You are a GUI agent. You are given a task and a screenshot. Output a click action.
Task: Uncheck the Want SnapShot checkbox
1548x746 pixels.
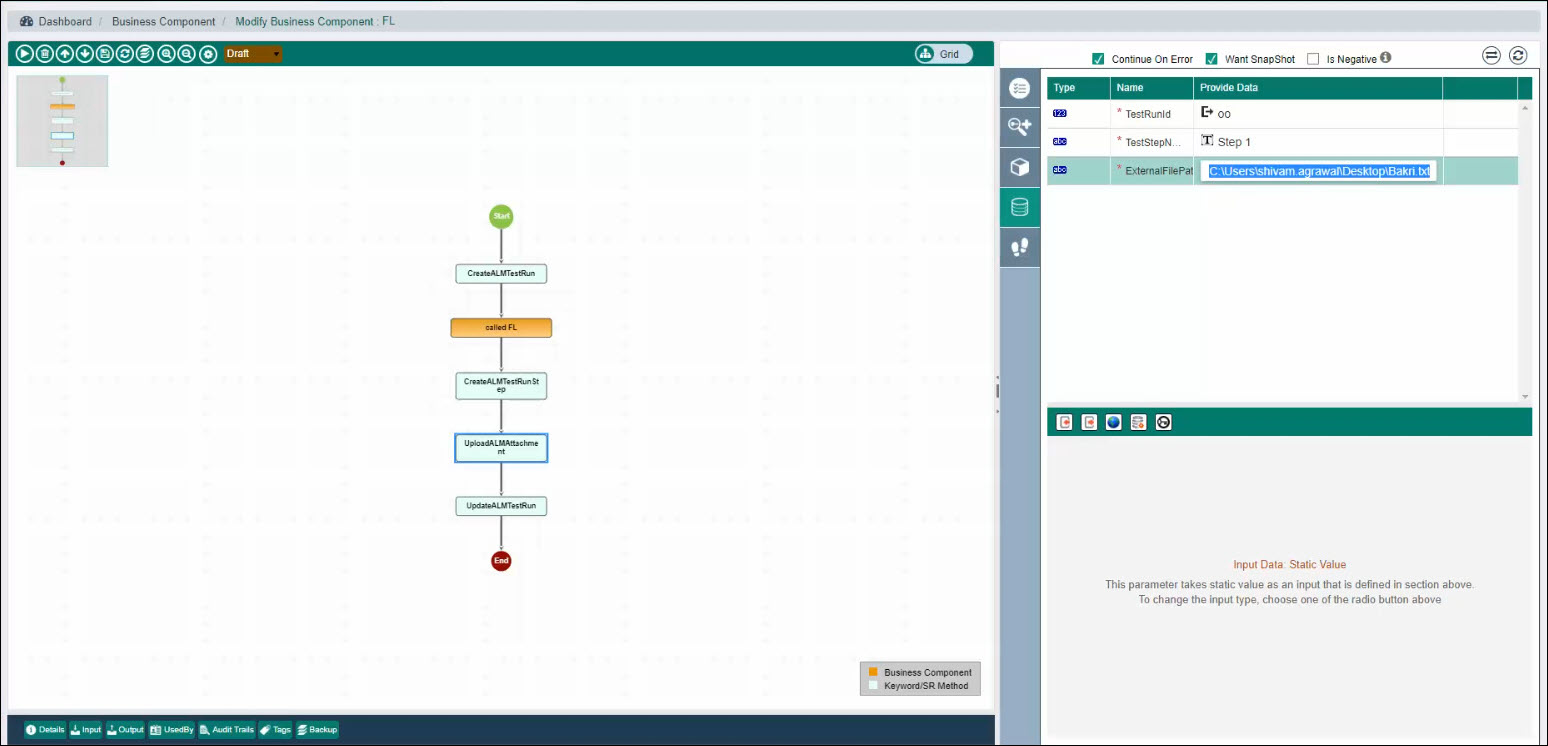pos(1211,59)
